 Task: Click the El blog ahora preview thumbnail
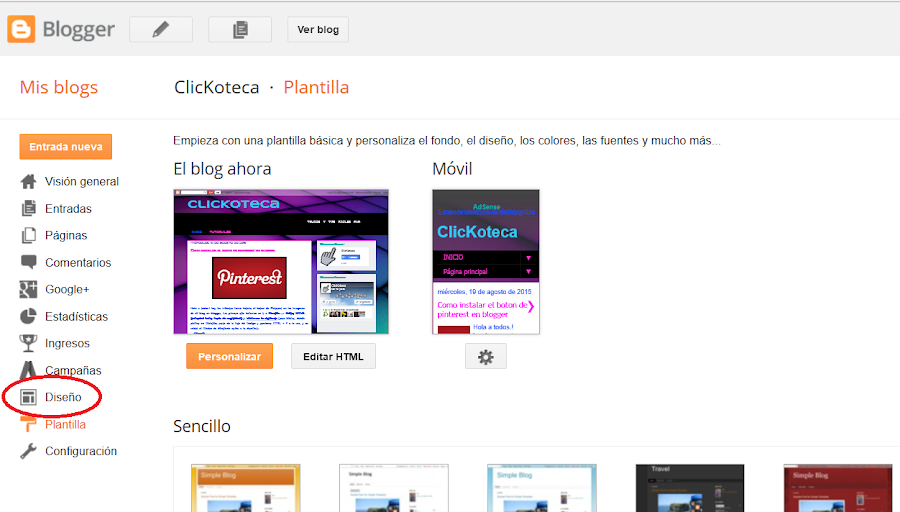tap(281, 262)
